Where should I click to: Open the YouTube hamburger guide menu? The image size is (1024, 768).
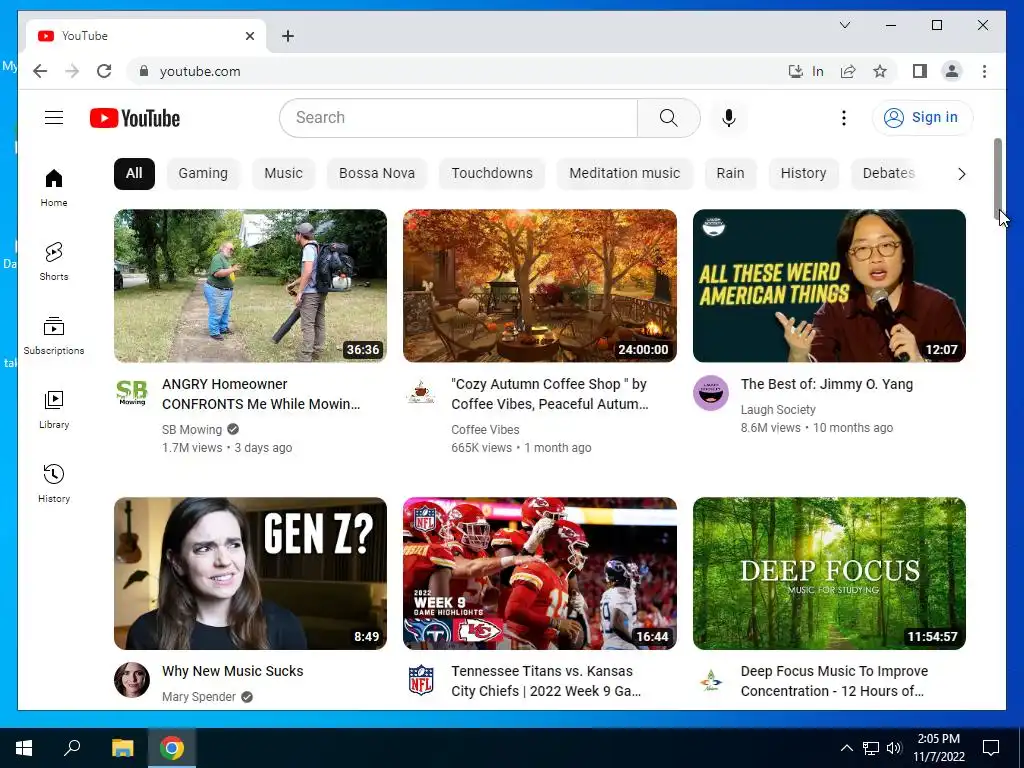point(54,118)
